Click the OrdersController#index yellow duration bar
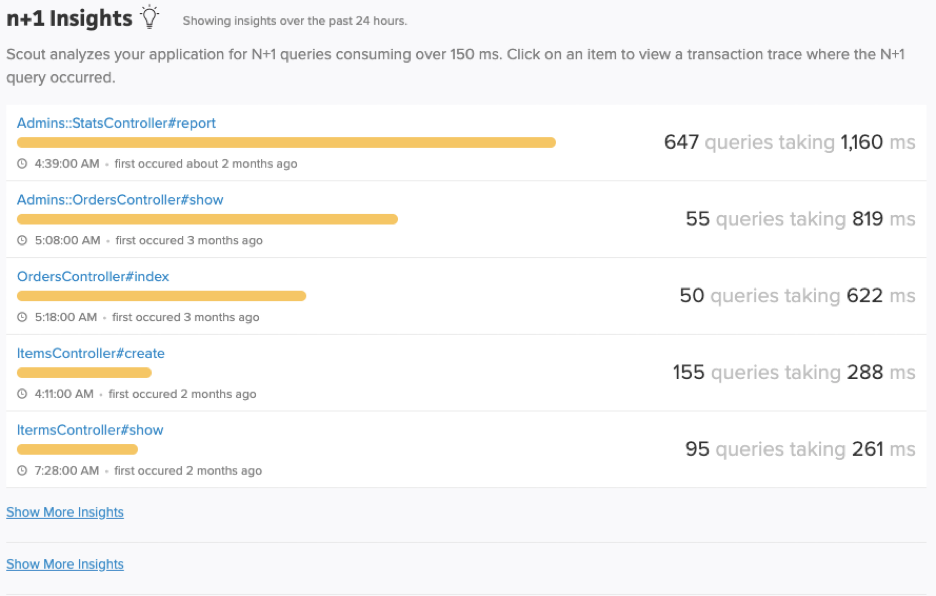This screenshot has width=936, height=596. tap(161, 296)
